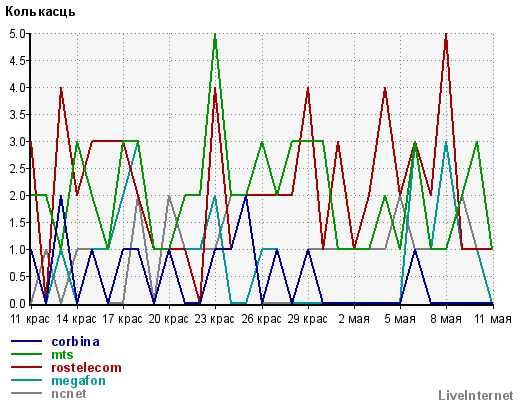The width and height of the screenshot is (520, 405).
Task: Click the green mts legend line swatch
Action: tap(27, 354)
